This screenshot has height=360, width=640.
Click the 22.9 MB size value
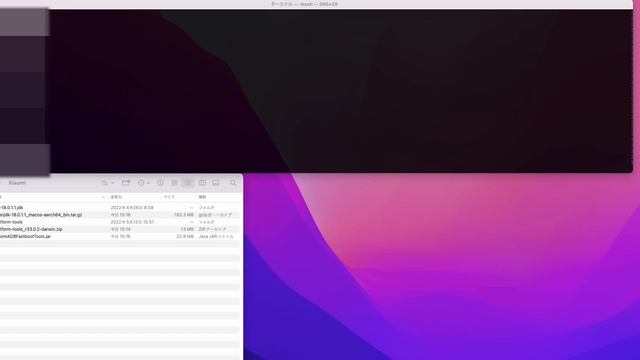click(x=185, y=236)
